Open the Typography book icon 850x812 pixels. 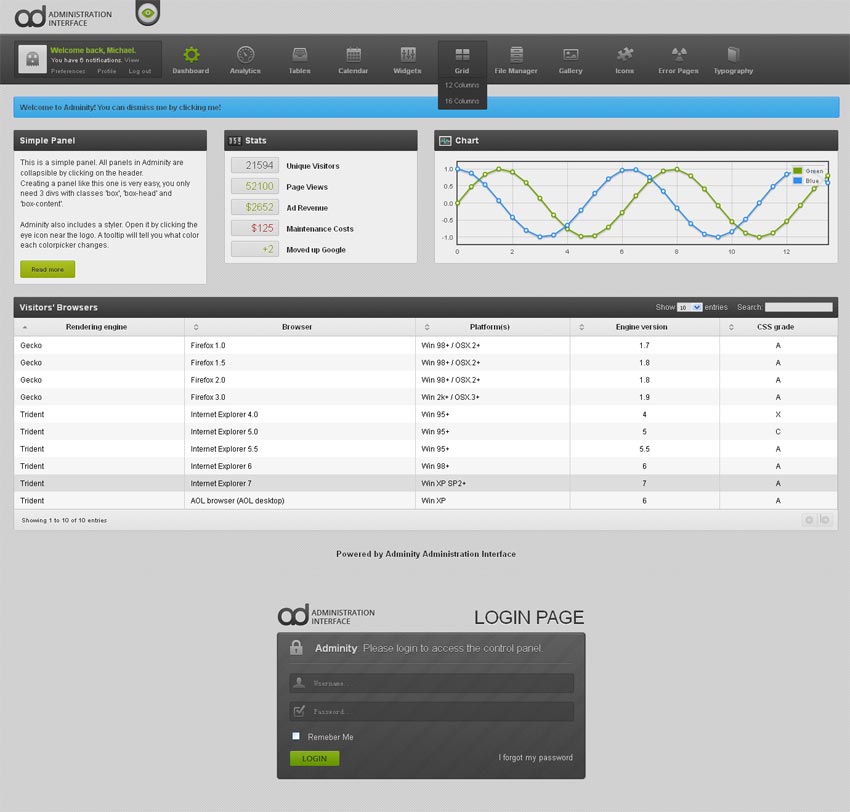tap(733, 55)
